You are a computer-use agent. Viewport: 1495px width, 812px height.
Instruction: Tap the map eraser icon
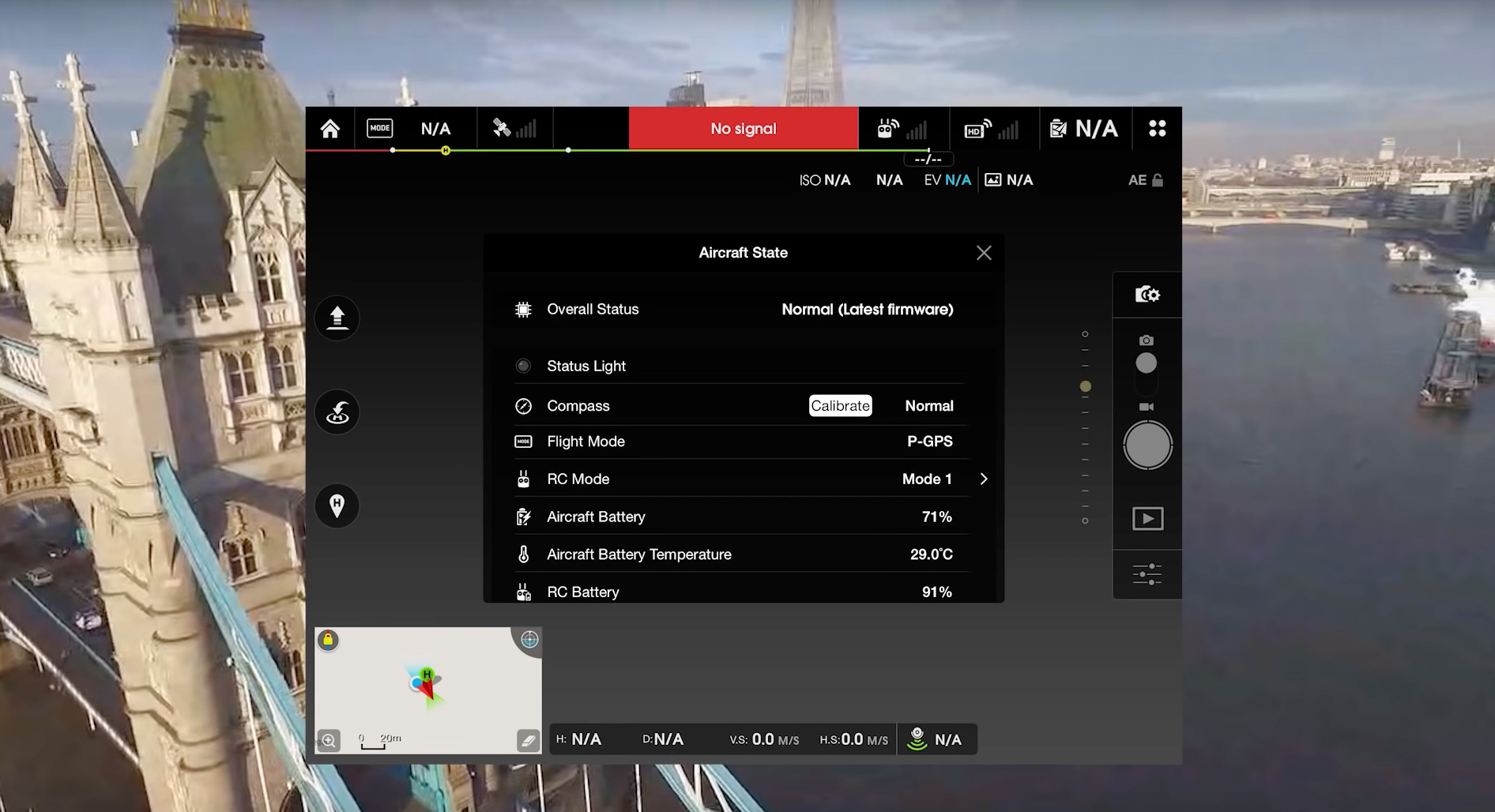[528, 740]
